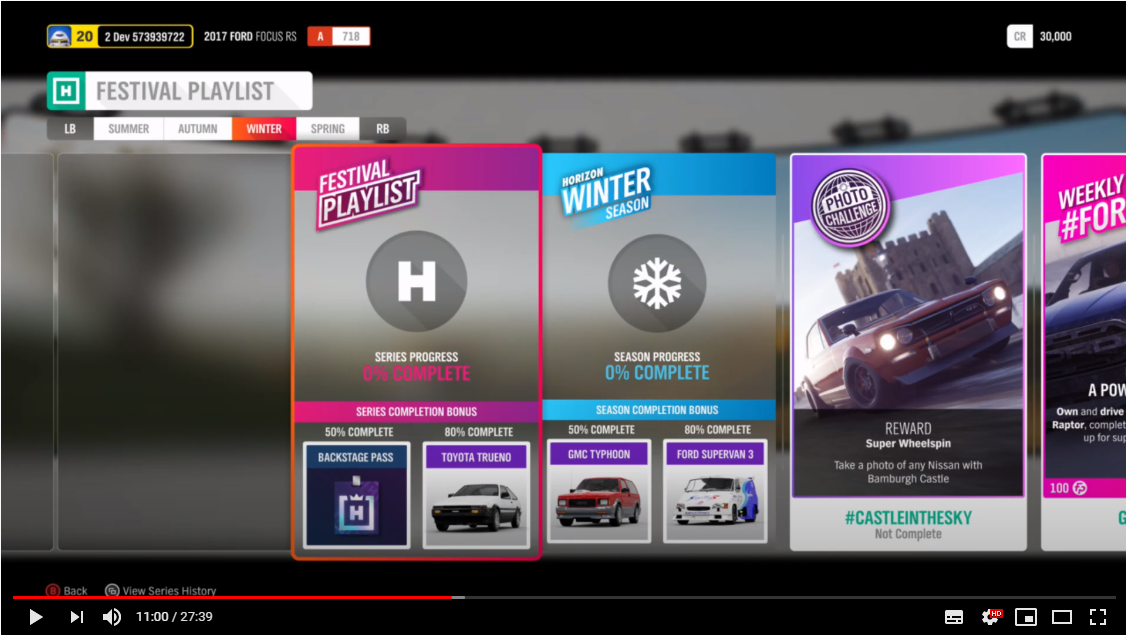Screen dimensions: 1126x635
Task: Mute the video volume
Action: pos(111,616)
